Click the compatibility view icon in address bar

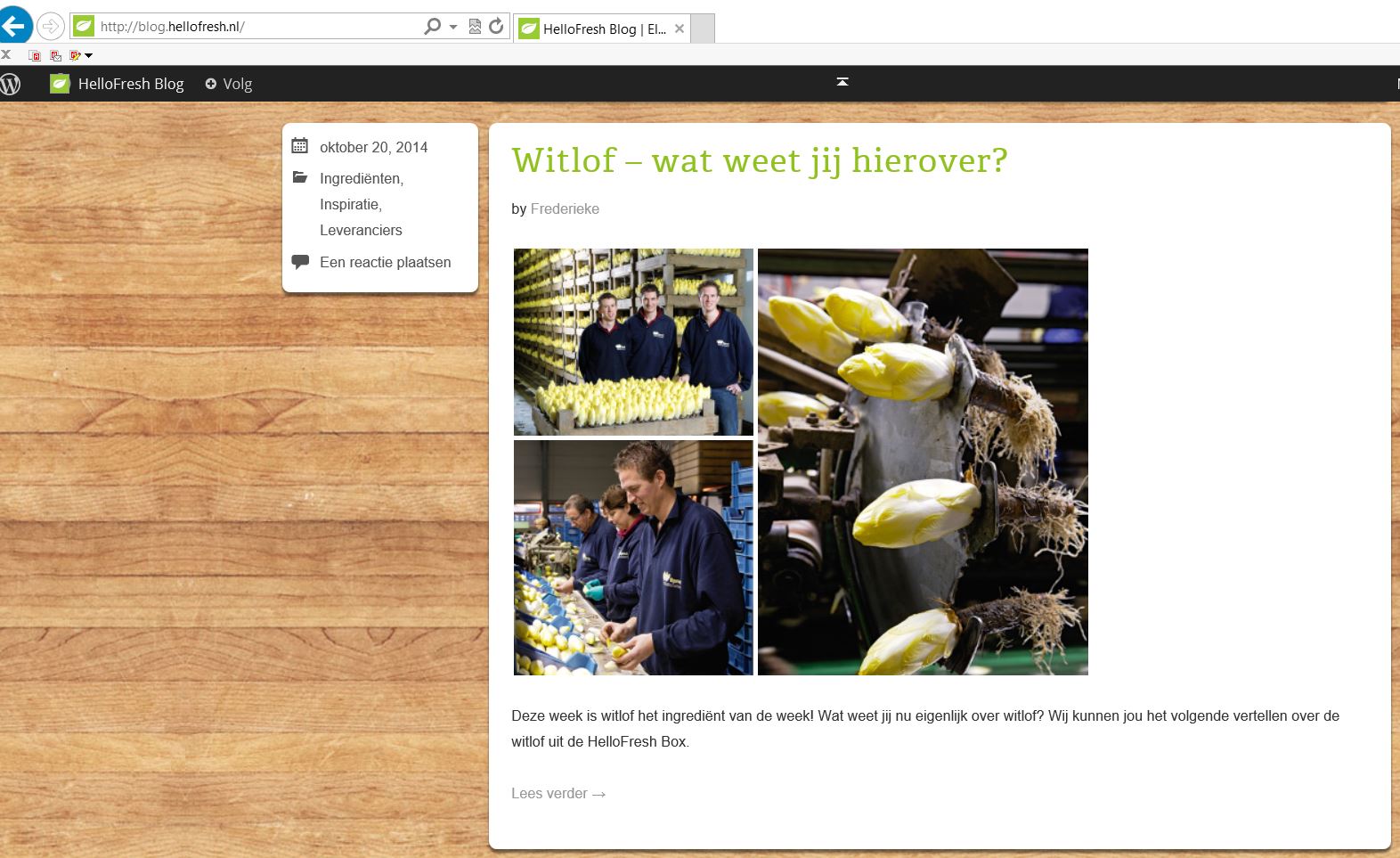pos(475,27)
